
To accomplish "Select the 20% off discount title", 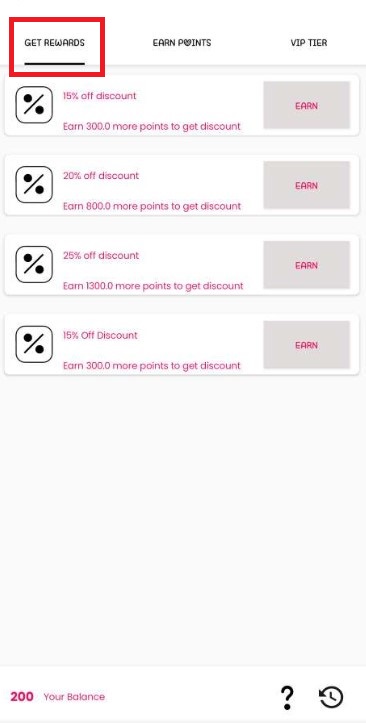I will click(x=101, y=176).
